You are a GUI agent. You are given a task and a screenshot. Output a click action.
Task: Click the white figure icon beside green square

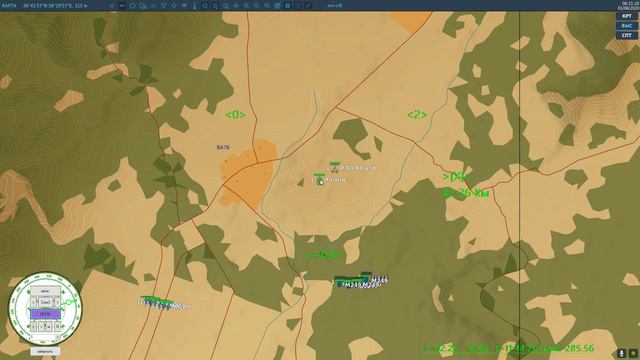coord(622,353)
